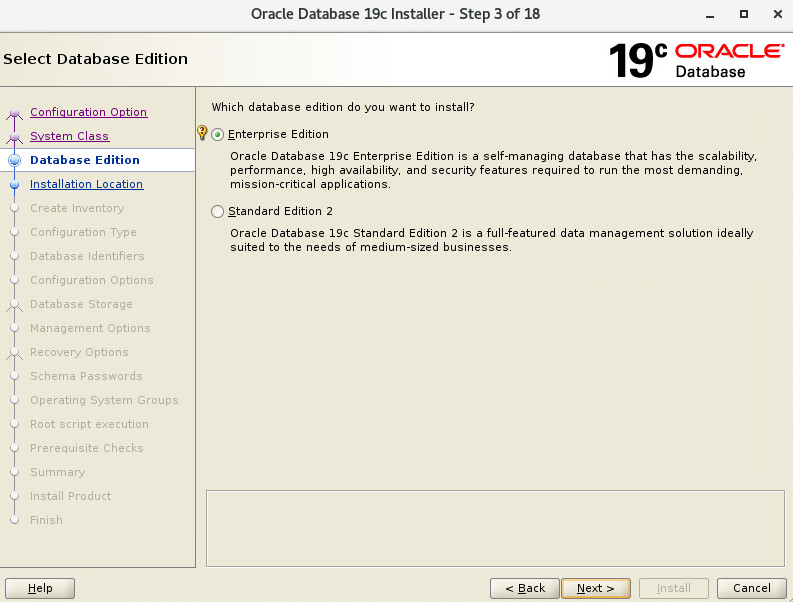Screen dimensions: 793x602
Task: Click the Install Product step label
Action: click(70, 496)
